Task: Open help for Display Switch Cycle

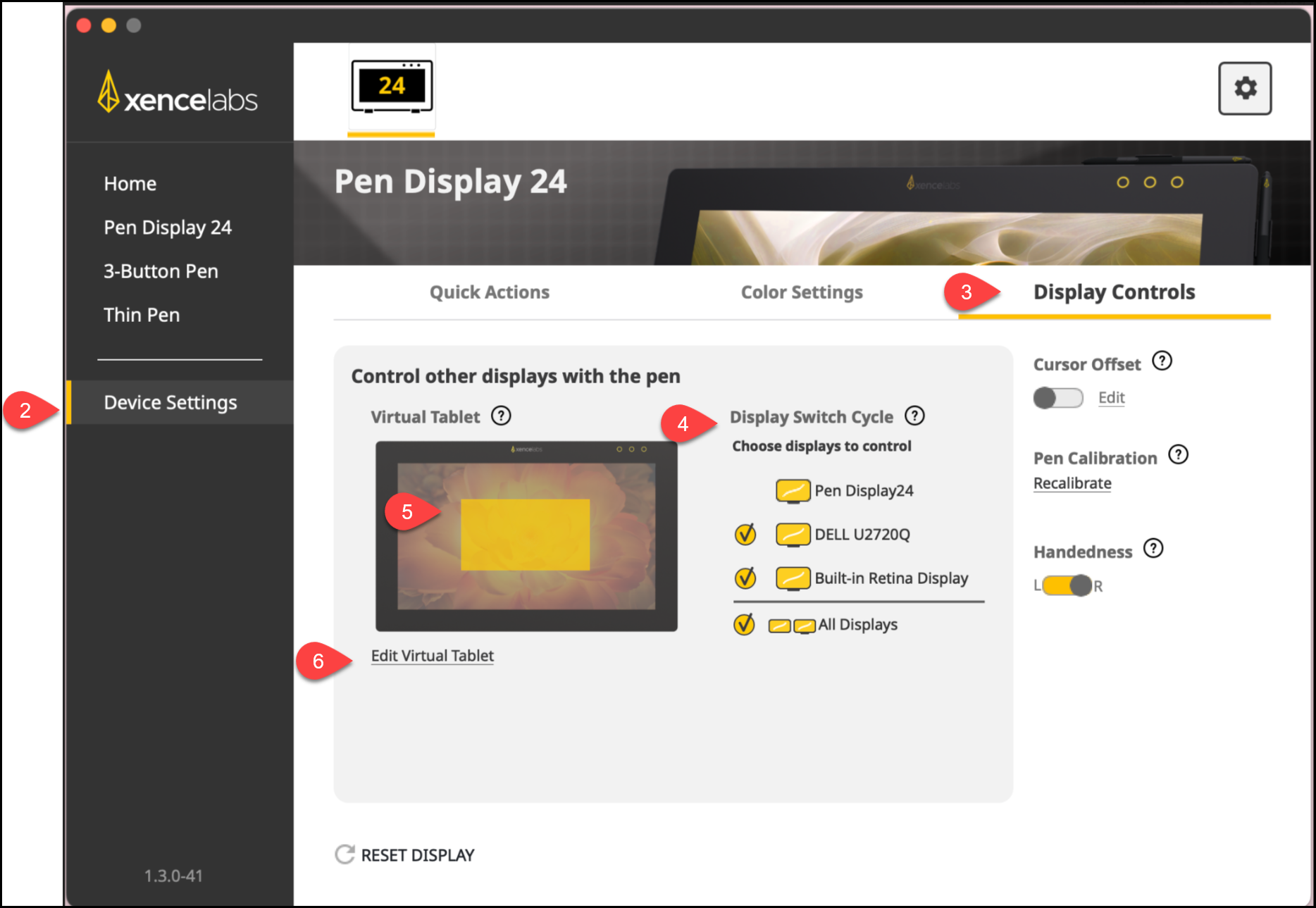Action: pos(914,416)
